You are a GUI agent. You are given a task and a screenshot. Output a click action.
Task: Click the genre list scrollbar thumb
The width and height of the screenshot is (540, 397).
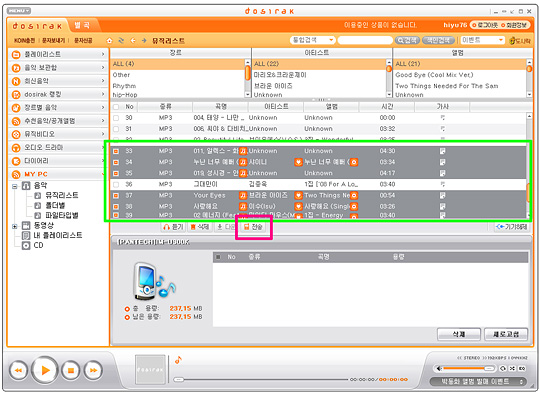(x=247, y=73)
